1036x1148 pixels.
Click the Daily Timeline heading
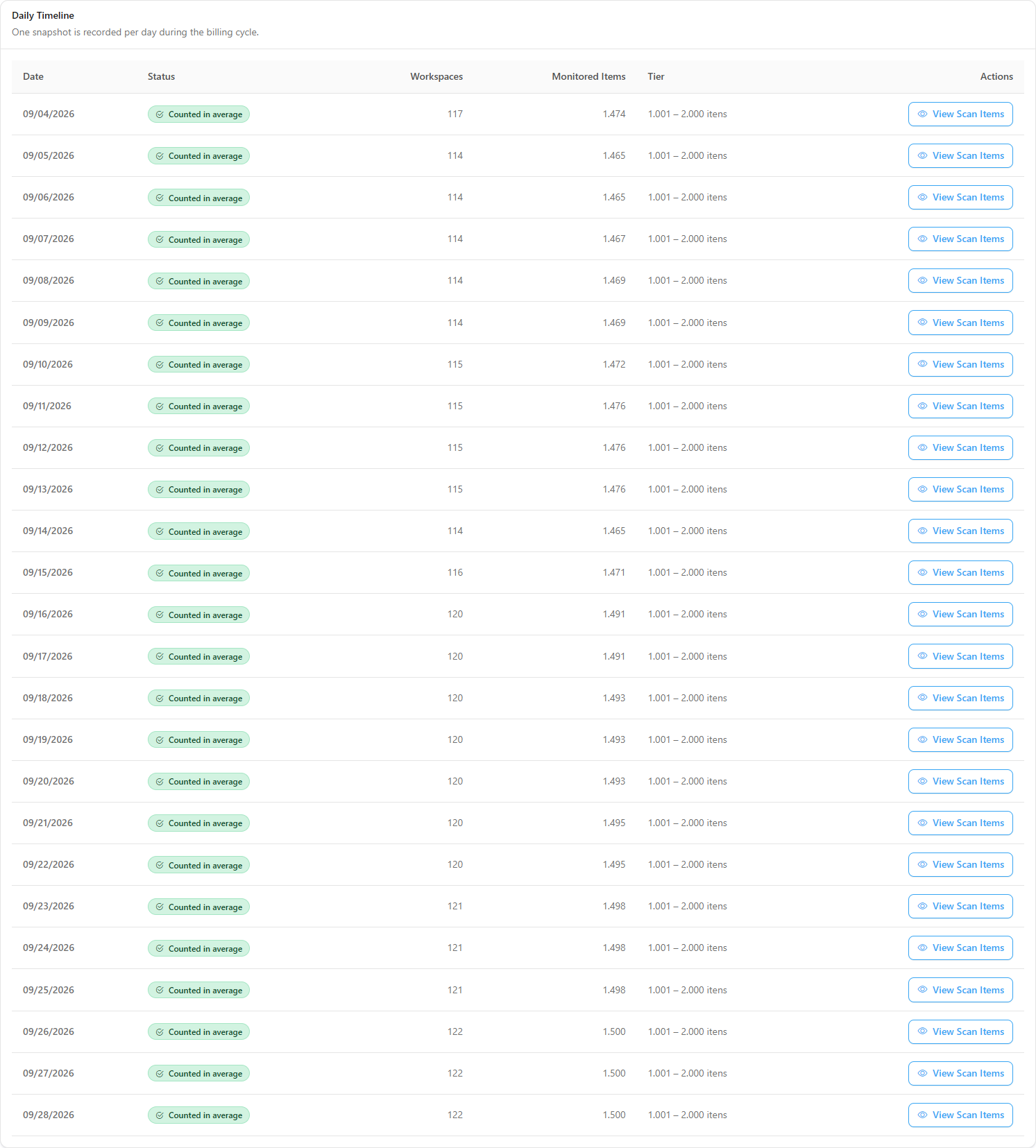pos(43,15)
